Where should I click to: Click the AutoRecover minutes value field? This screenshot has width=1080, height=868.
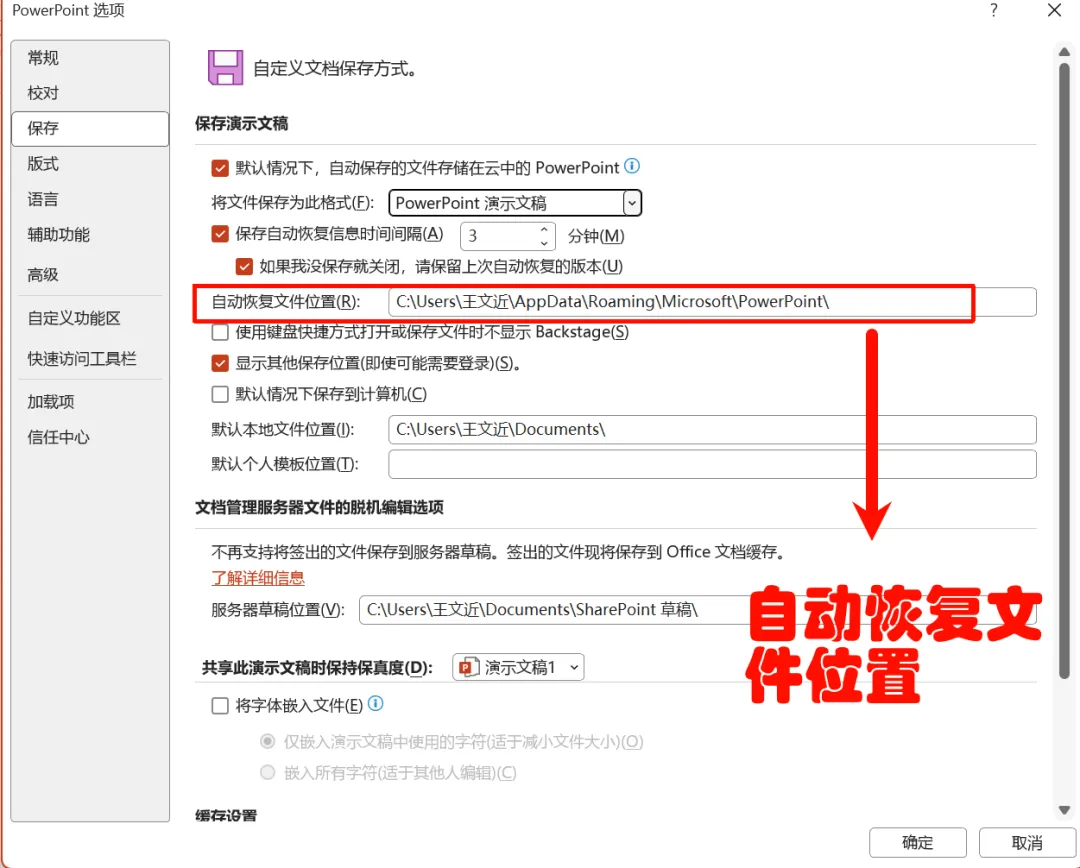499,236
